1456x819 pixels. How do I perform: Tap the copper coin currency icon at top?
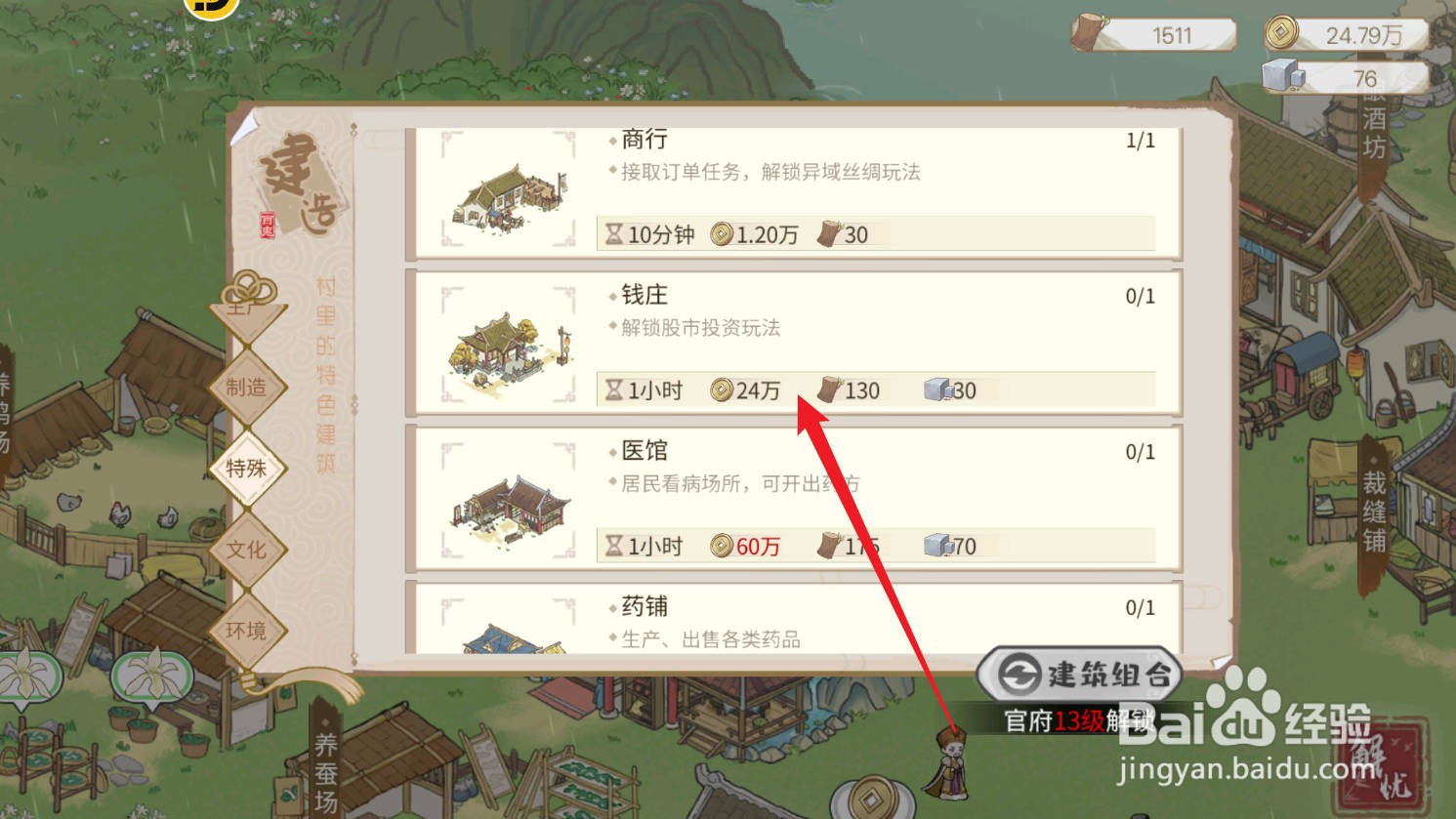pos(1281,33)
